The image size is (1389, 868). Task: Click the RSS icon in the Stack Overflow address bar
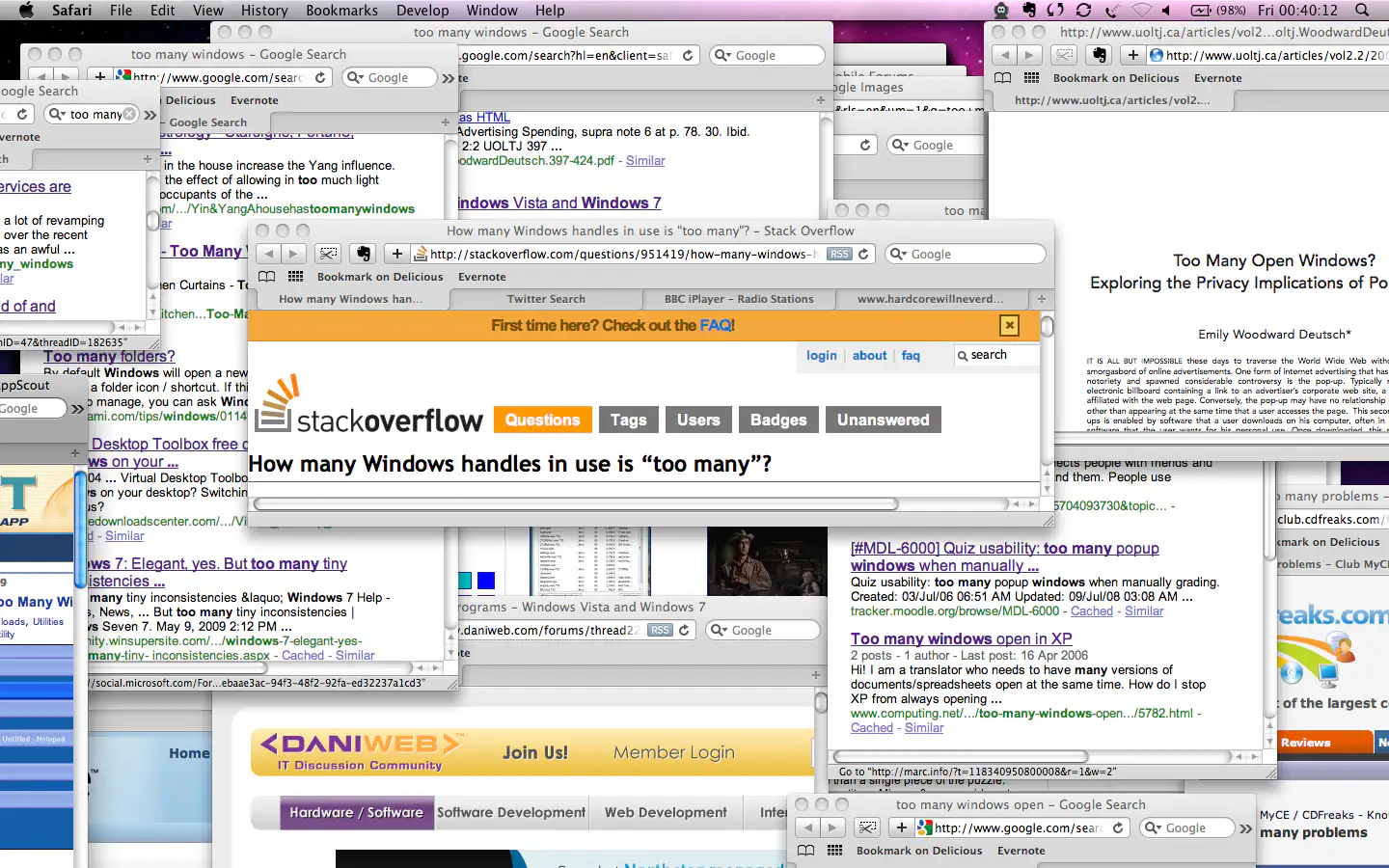point(837,254)
